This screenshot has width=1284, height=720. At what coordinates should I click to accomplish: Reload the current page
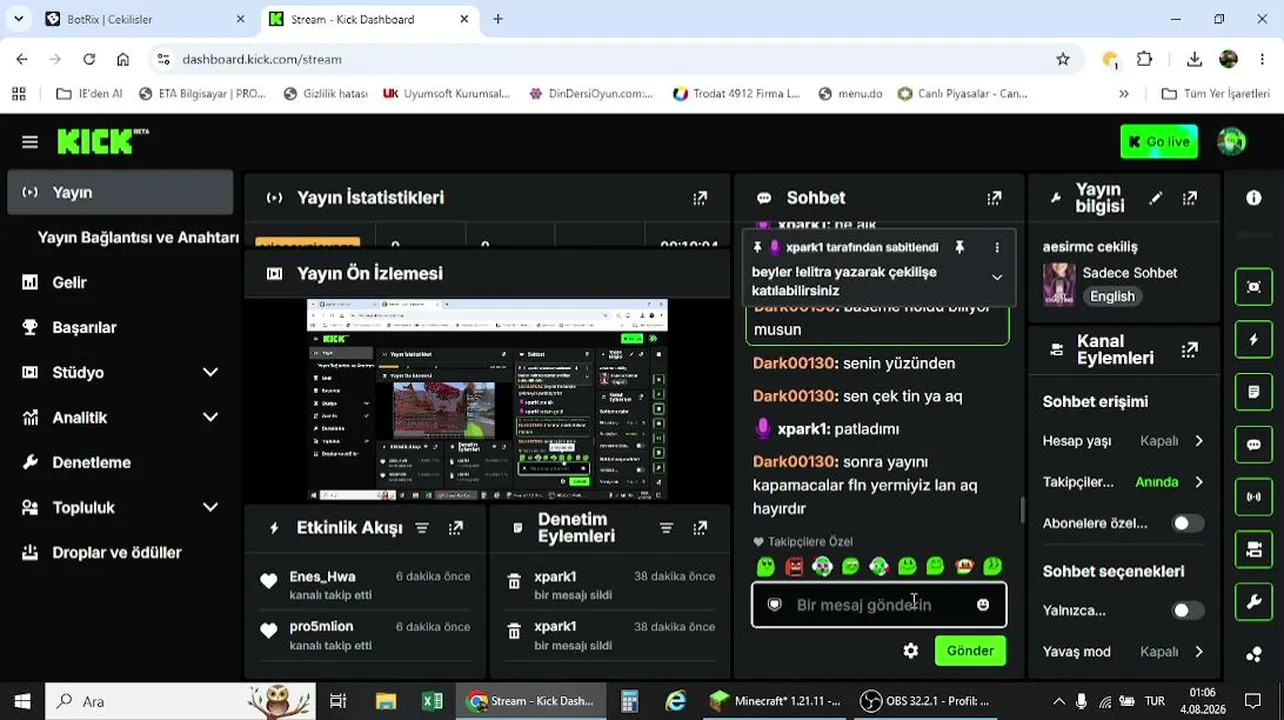89,59
